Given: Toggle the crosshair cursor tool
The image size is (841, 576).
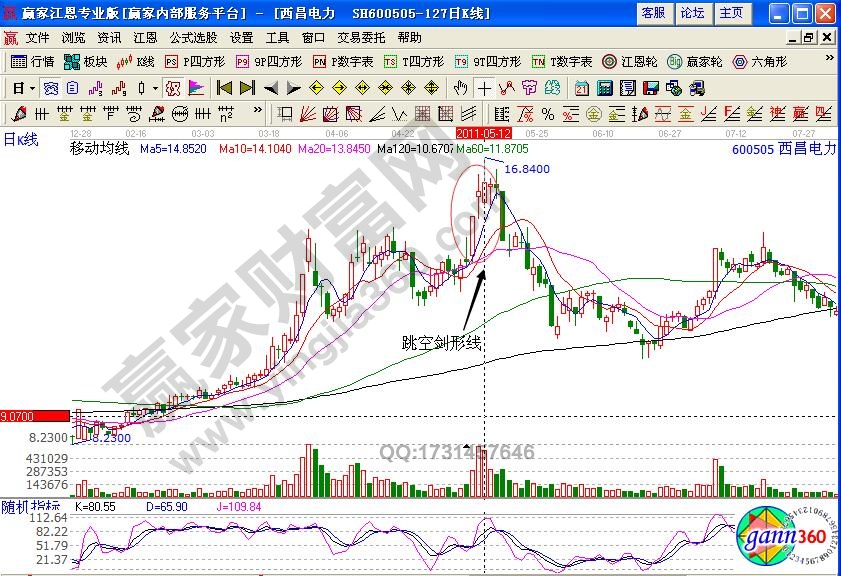Looking at the screenshot, I should [x=484, y=88].
